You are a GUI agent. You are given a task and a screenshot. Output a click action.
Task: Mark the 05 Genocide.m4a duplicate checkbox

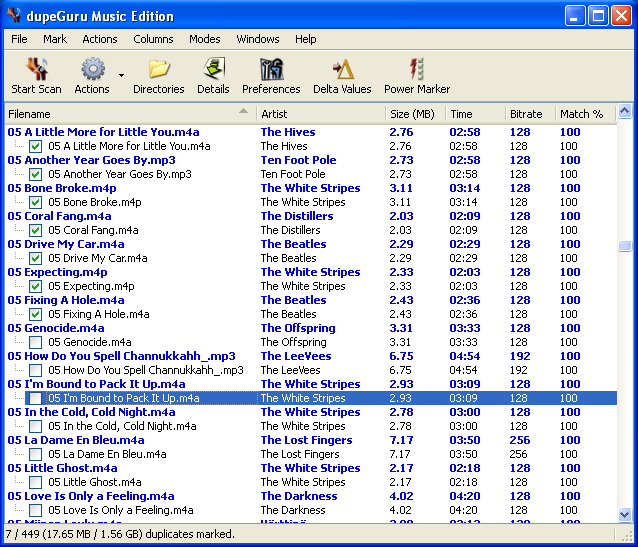36,342
